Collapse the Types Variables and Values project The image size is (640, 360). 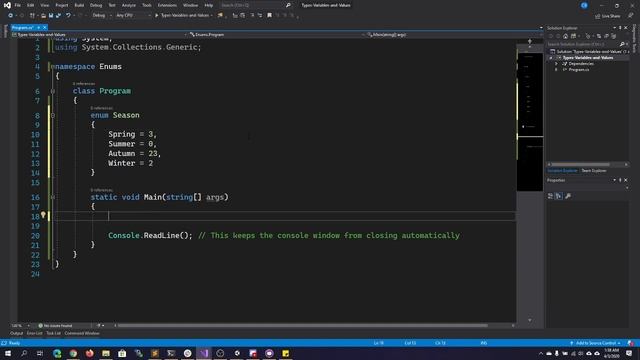click(x=551, y=58)
